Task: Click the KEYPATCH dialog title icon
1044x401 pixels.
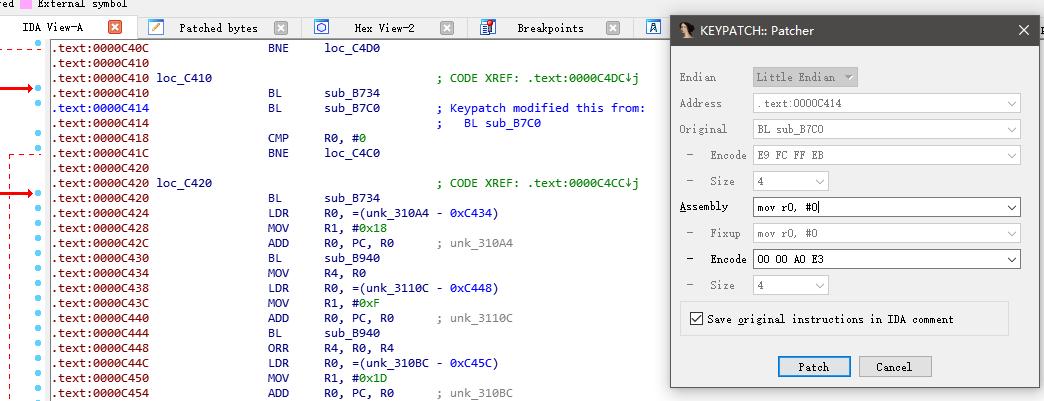Action: pyautogui.click(x=687, y=31)
